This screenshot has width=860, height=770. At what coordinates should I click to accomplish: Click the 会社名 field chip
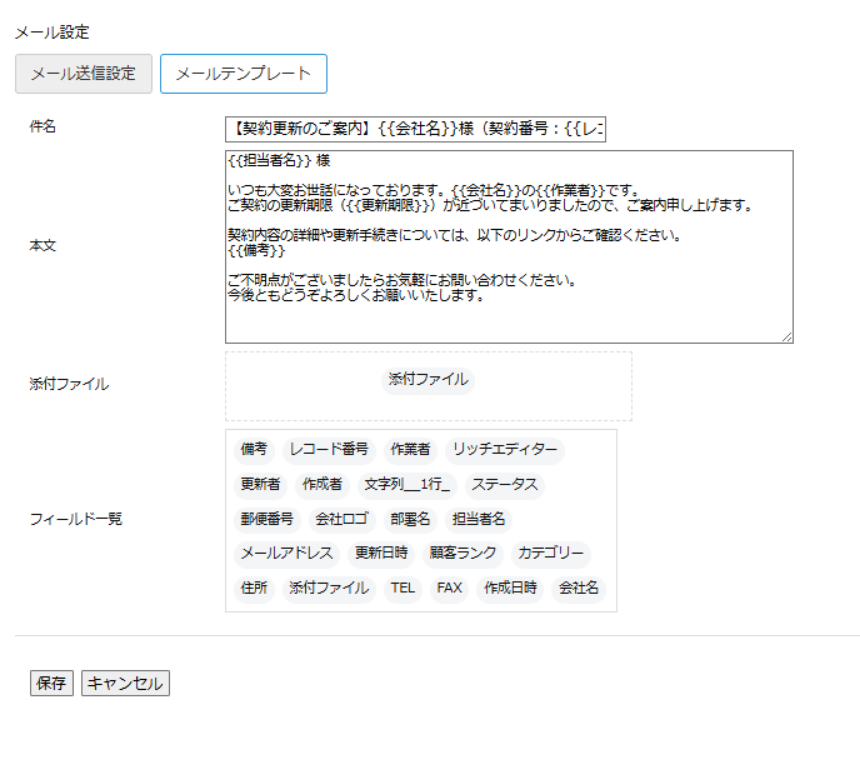pyautogui.click(x=579, y=588)
